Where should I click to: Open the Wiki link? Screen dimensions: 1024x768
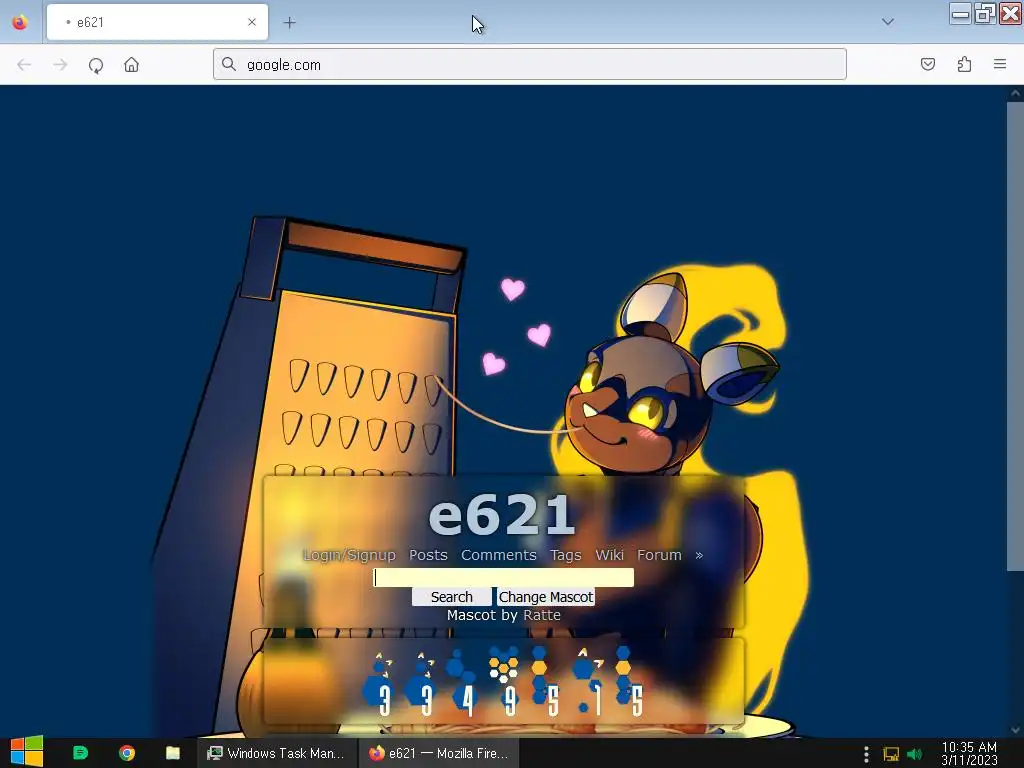pyautogui.click(x=609, y=555)
